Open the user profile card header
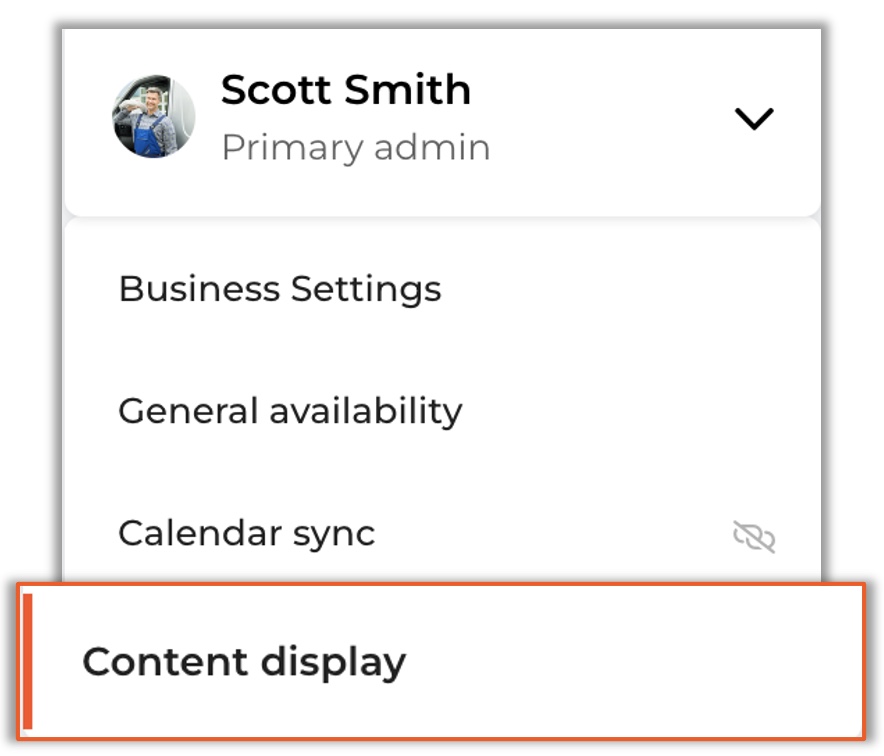The height and width of the screenshot is (756, 884). tap(443, 121)
